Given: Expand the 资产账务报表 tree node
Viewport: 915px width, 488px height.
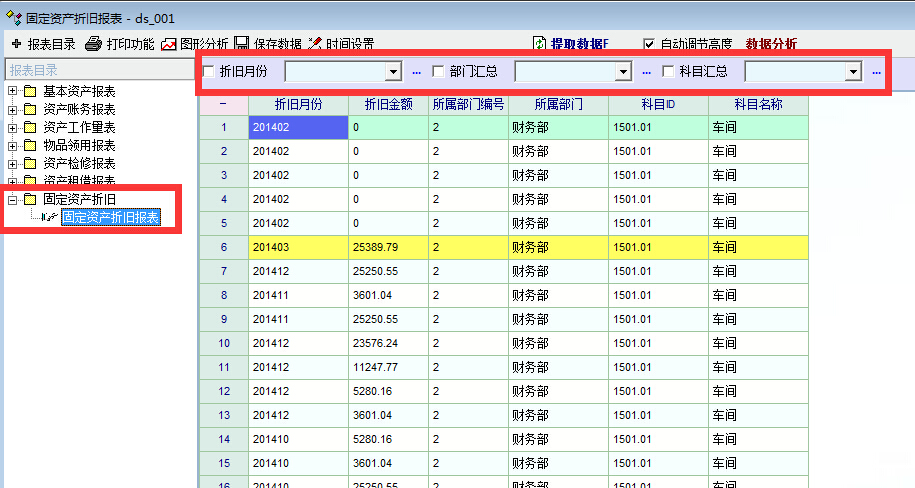Looking at the screenshot, I should tap(12, 110).
